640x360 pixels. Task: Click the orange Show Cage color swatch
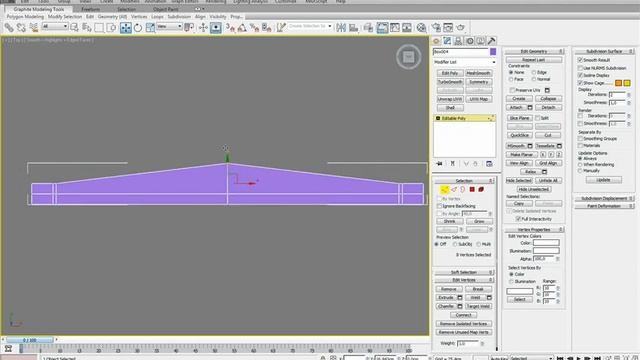point(618,83)
